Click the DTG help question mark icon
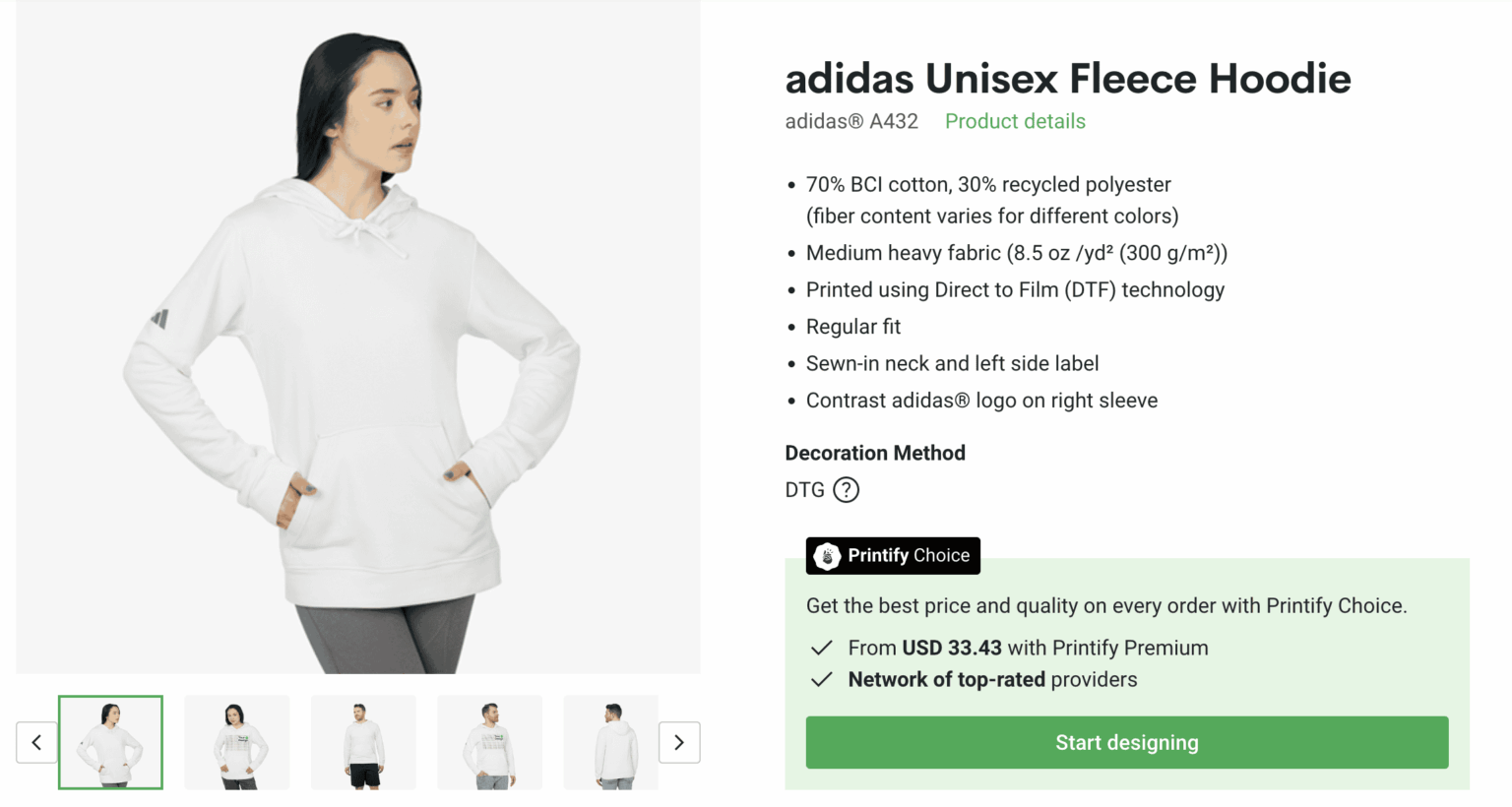Image resolution: width=1512 pixels, height=807 pixels. (846, 490)
